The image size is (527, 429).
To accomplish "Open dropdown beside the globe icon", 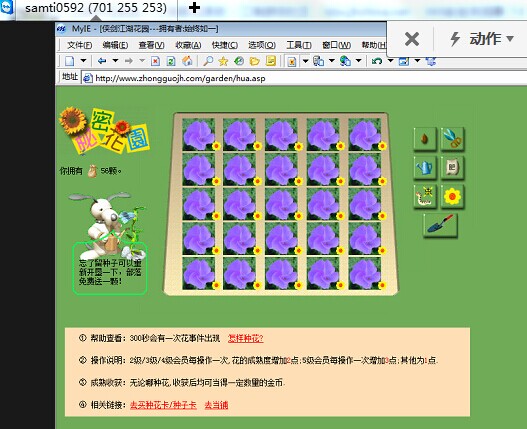I will pyautogui.click(x=359, y=61).
